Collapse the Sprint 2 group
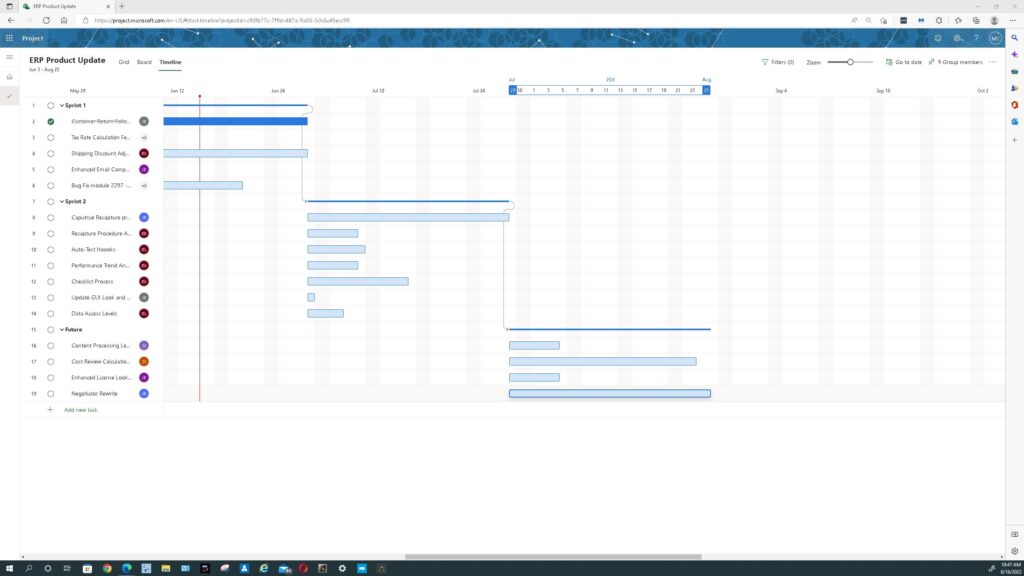 [x=62, y=201]
